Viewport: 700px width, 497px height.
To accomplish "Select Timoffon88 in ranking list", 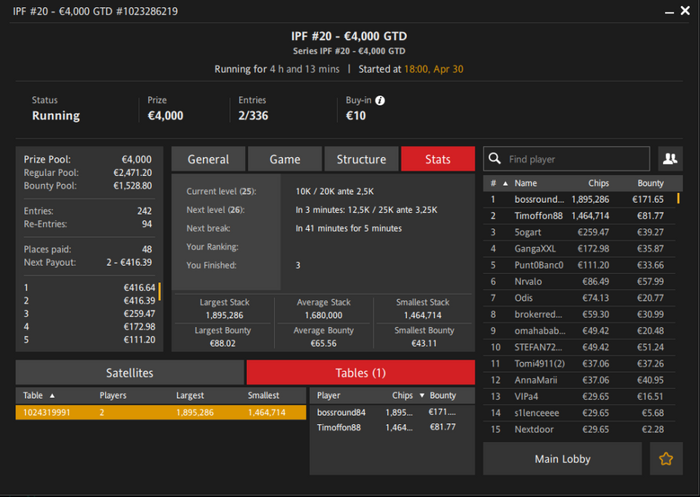I will tap(579, 216).
